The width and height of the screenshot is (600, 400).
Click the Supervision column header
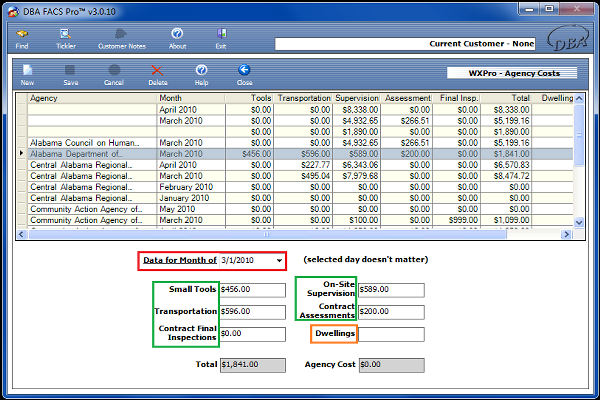357,98
